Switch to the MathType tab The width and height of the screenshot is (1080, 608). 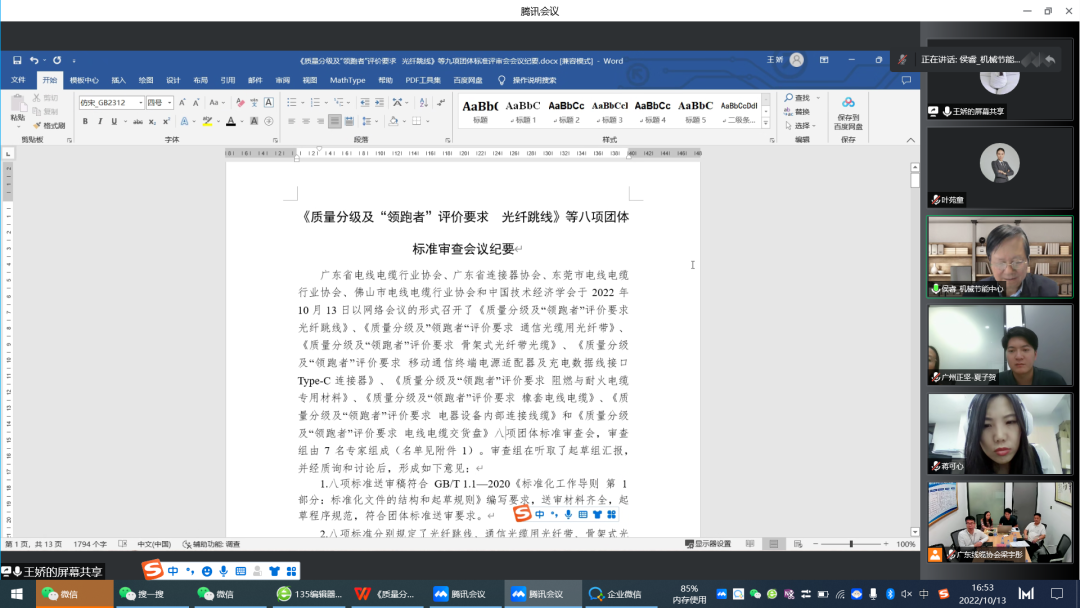[x=347, y=80]
